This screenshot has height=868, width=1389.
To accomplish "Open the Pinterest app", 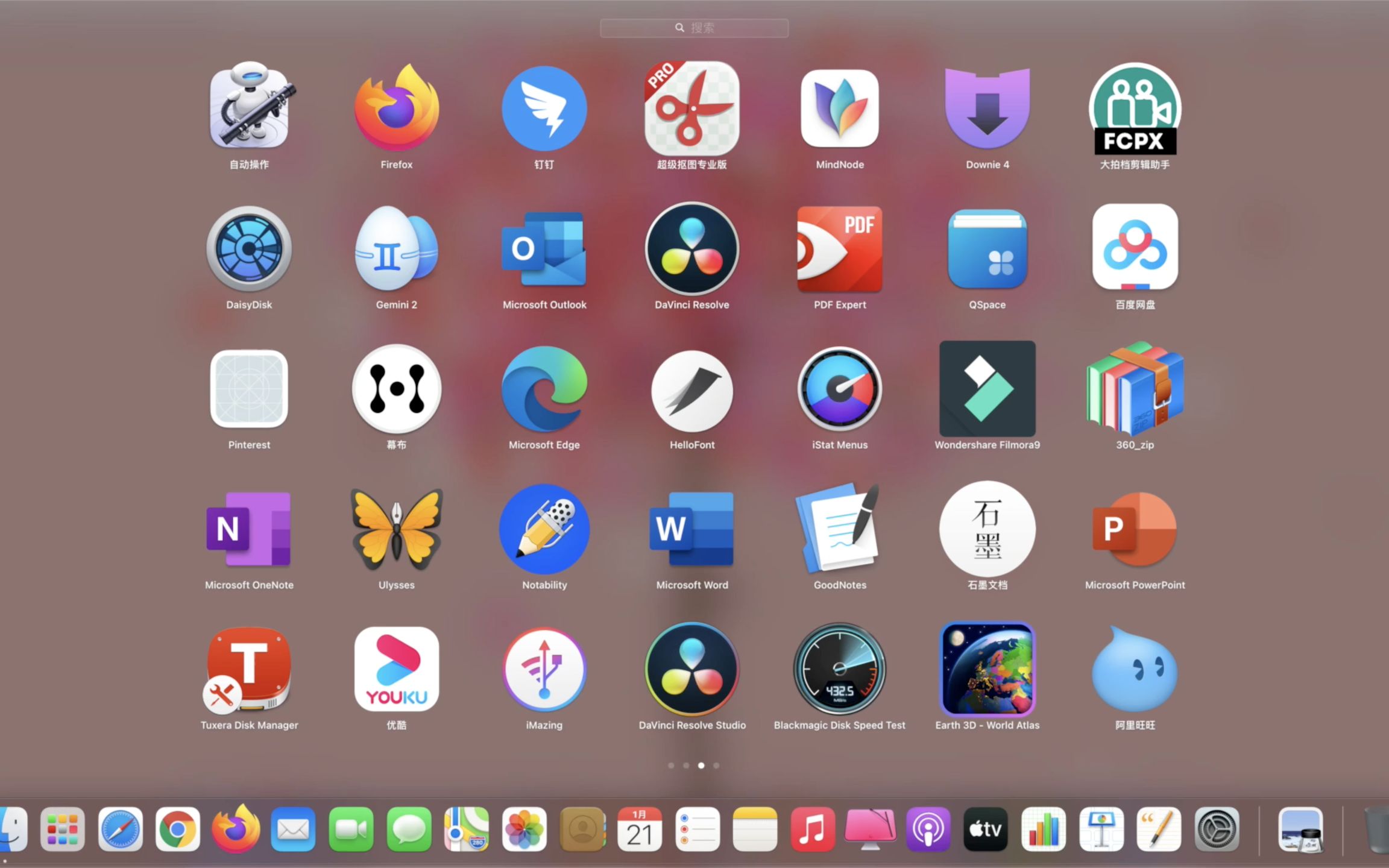I will 249,389.
